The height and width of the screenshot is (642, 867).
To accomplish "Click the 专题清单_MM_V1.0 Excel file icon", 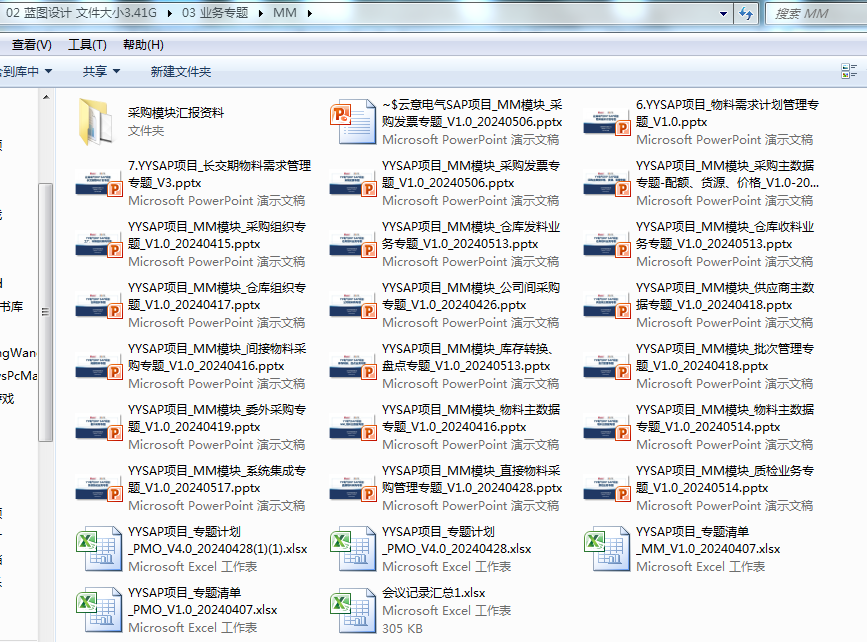I will point(606,548).
